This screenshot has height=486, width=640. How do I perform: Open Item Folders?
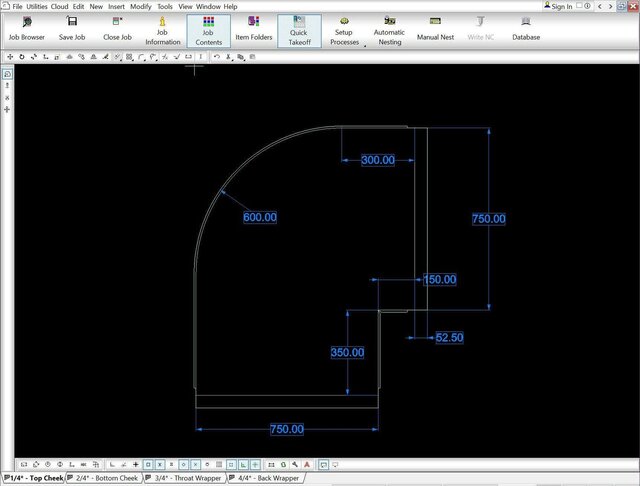tap(253, 28)
